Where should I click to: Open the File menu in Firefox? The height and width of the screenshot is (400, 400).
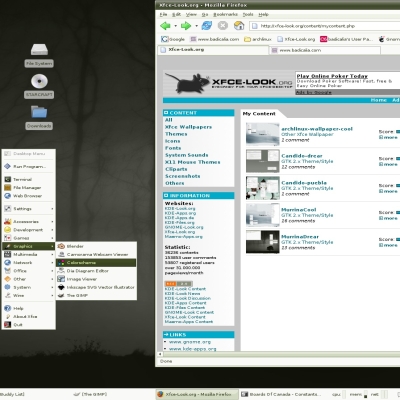tap(163, 14)
